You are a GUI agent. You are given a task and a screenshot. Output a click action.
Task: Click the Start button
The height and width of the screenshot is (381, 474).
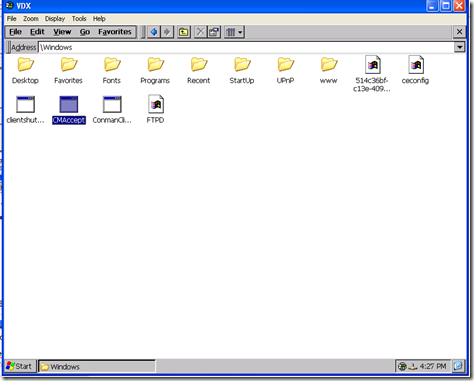coord(19,366)
